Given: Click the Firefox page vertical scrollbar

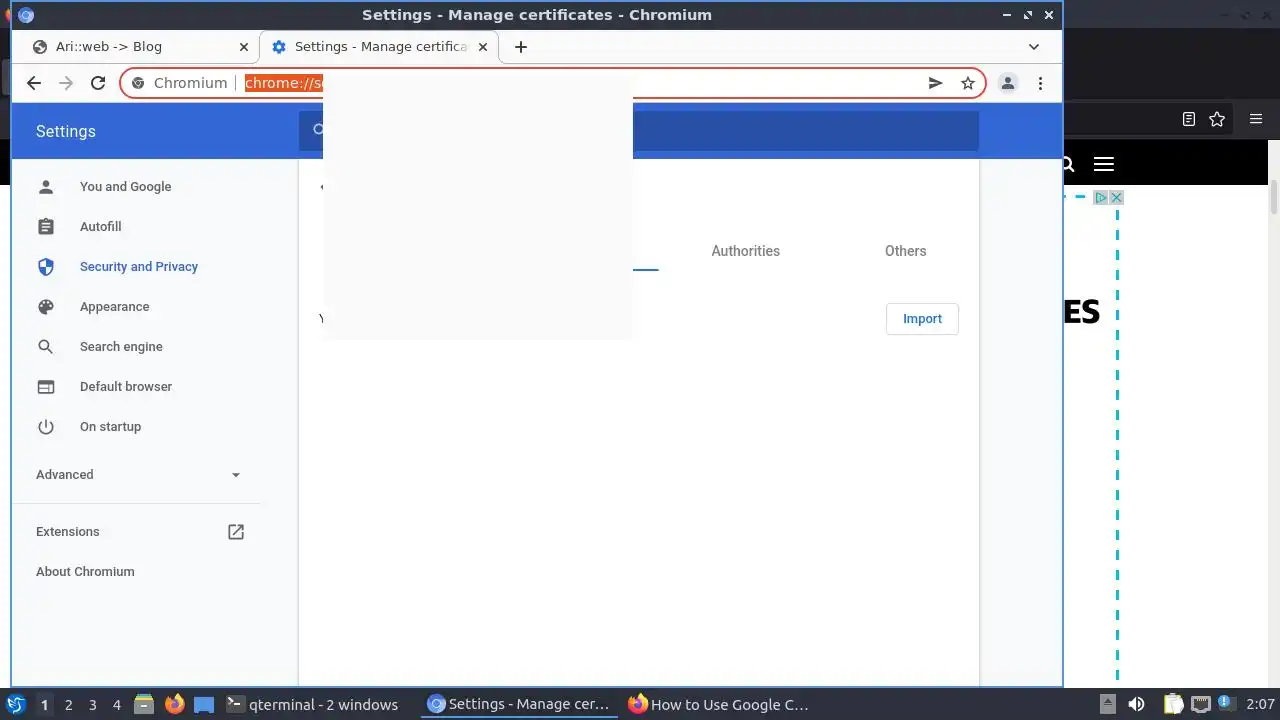Looking at the screenshot, I should pos(1274,198).
